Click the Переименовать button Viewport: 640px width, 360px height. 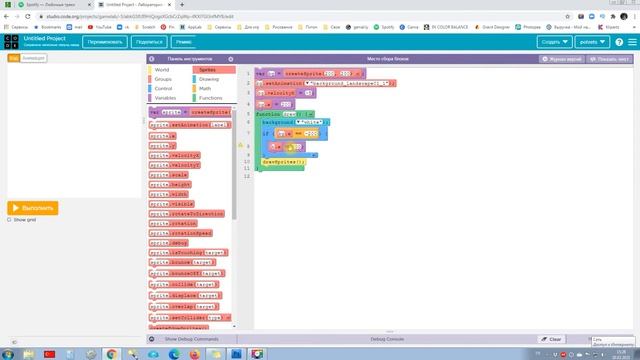104,42
